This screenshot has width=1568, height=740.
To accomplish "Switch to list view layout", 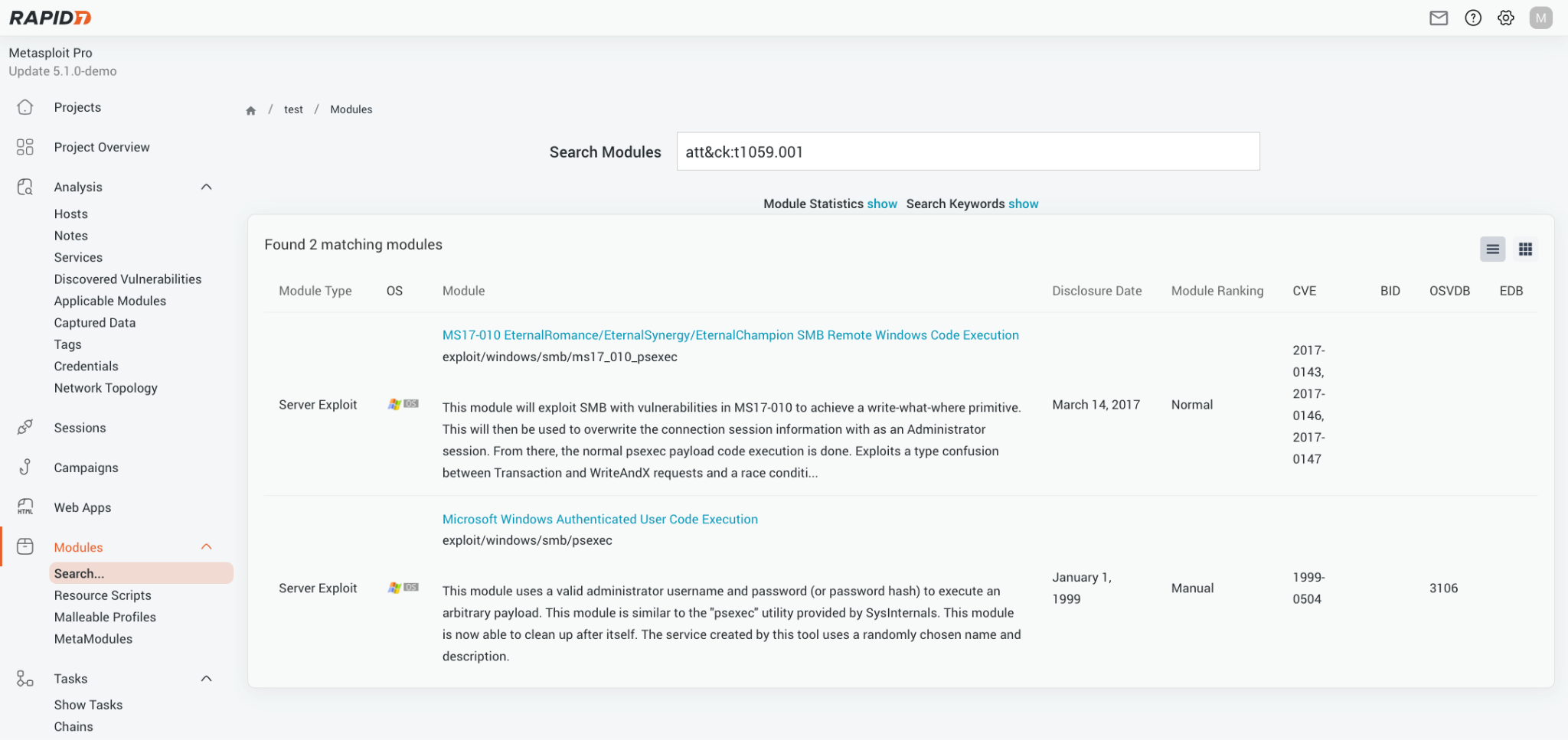I will pyautogui.click(x=1492, y=249).
